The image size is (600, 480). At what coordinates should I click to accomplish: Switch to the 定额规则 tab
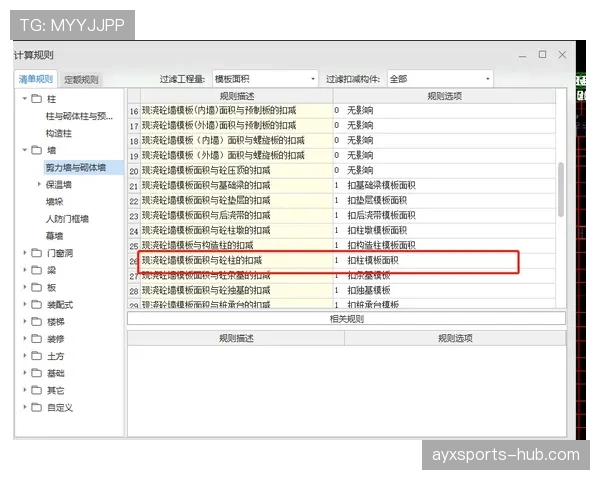[x=81, y=80]
